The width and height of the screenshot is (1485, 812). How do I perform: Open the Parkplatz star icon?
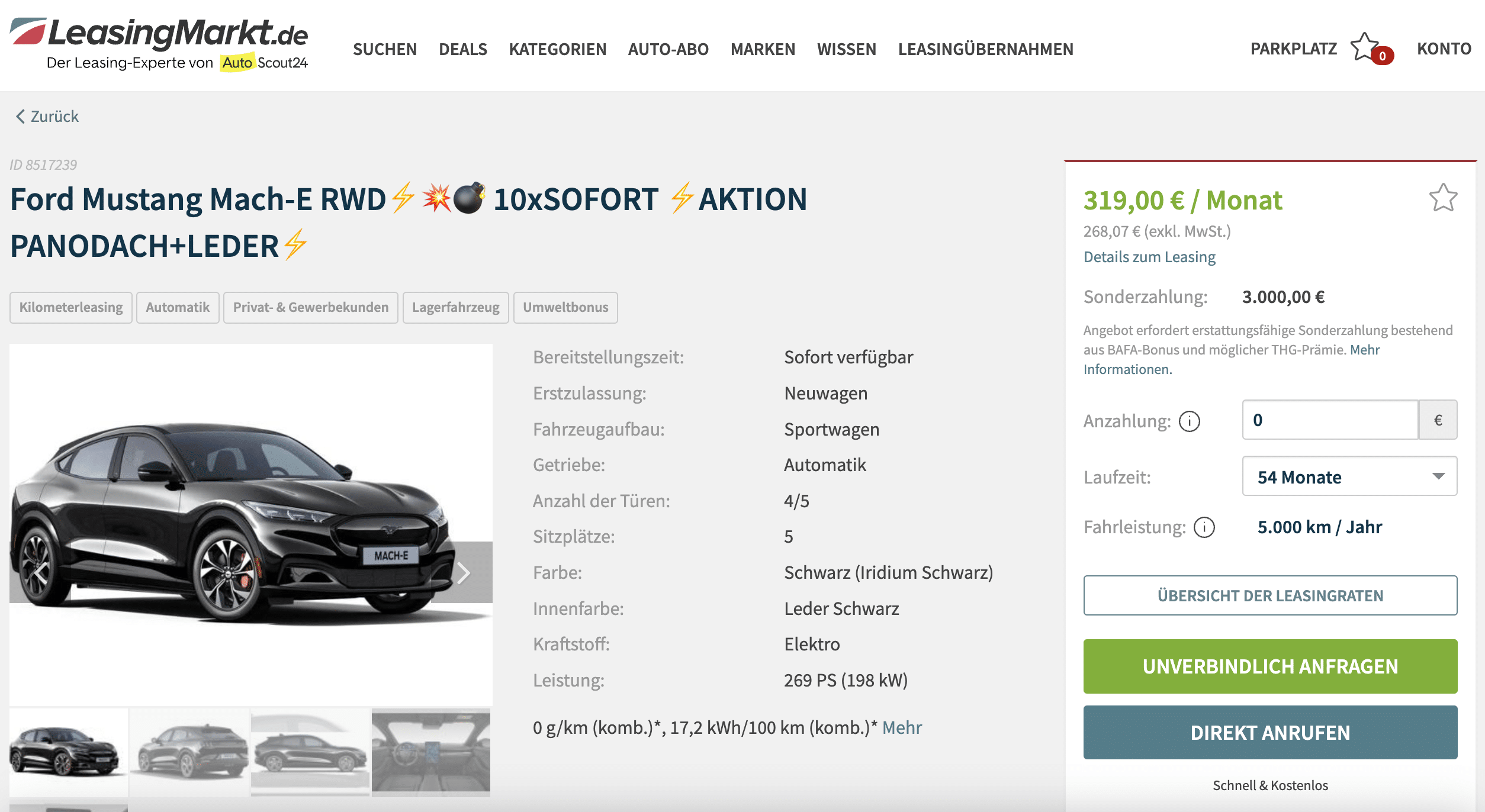coord(1365,47)
